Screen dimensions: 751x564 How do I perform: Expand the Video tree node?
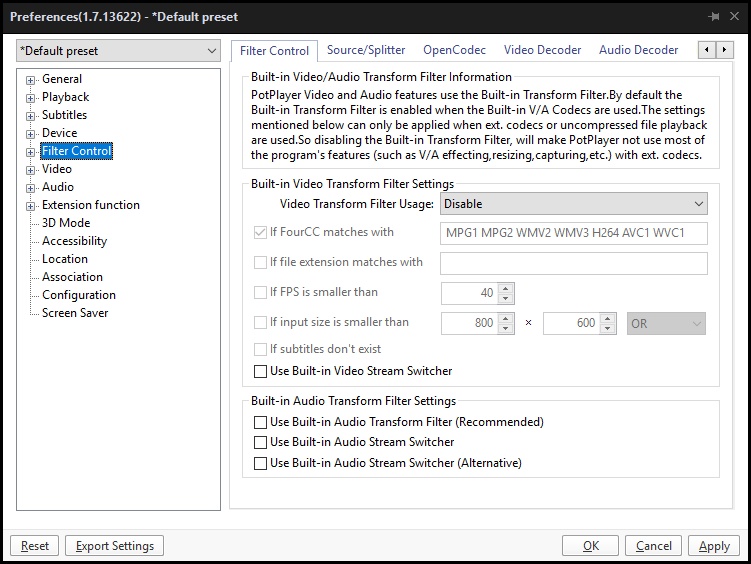point(30,170)
